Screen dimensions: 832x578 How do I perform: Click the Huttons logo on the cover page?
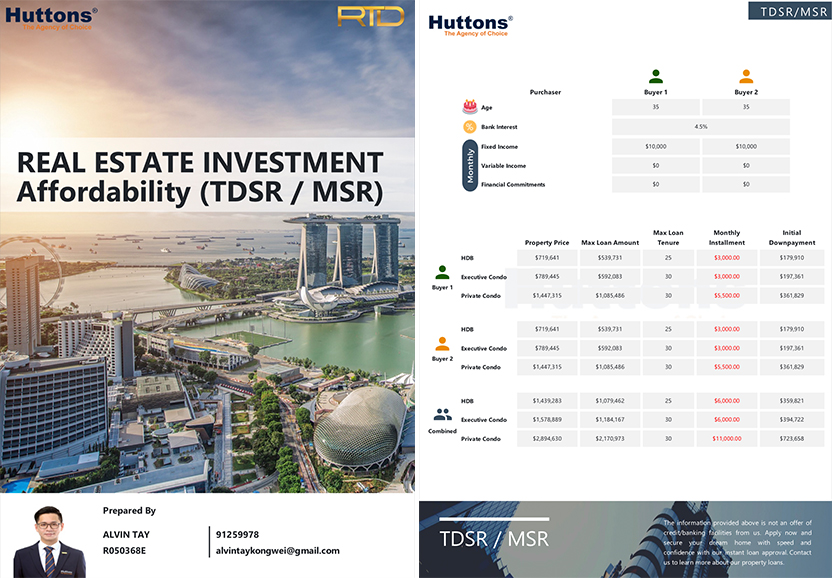[x=51, y=19]
